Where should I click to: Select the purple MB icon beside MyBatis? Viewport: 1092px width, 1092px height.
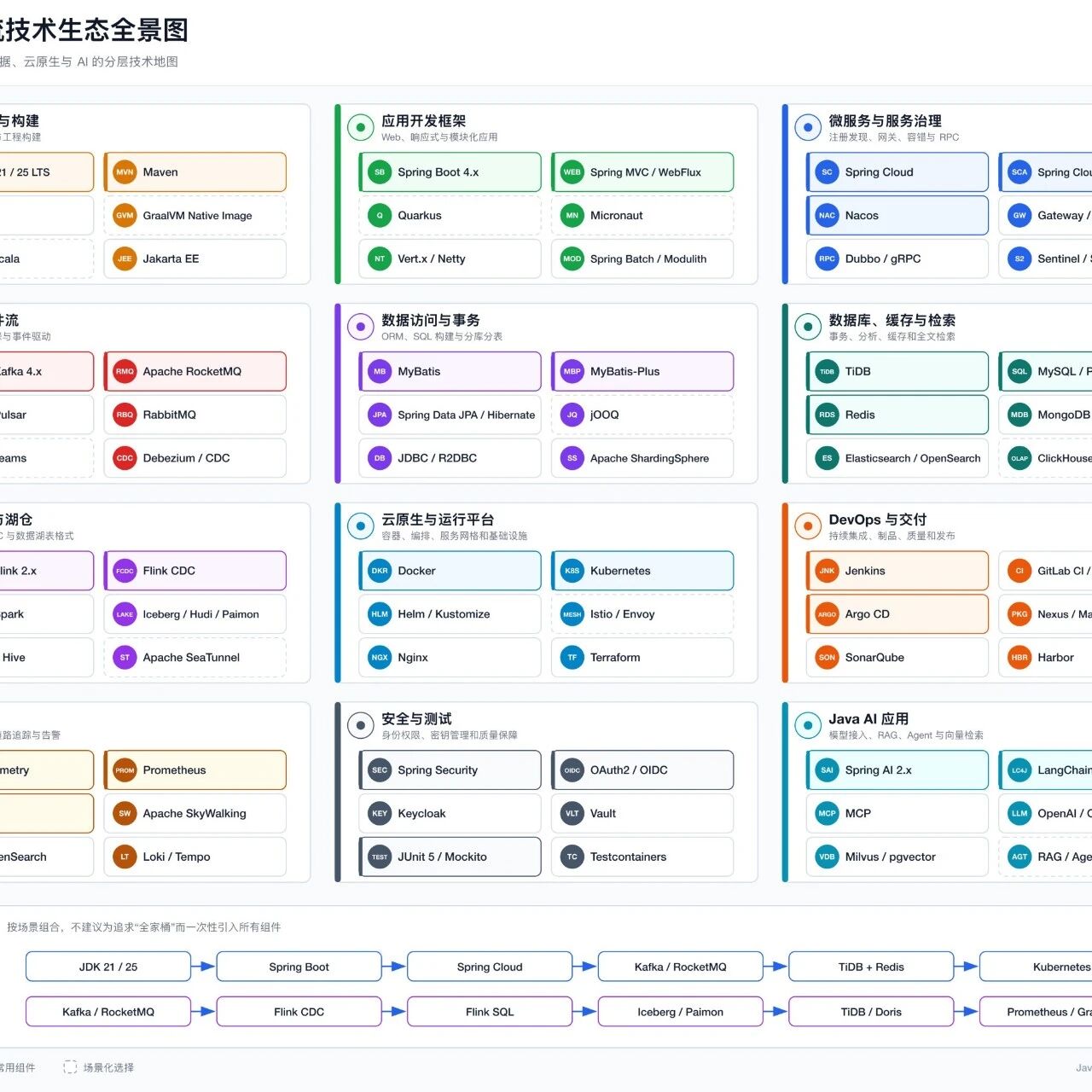click(380, 372)
